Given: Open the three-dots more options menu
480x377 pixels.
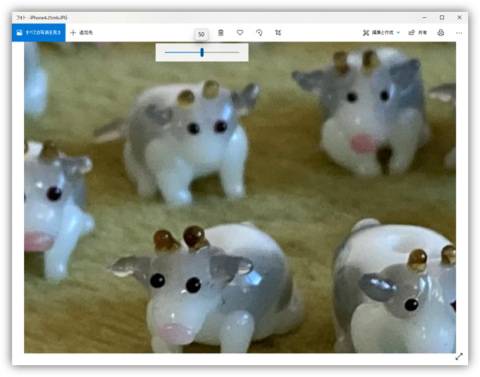Looking at the screenshot, I should pos(459,33).
